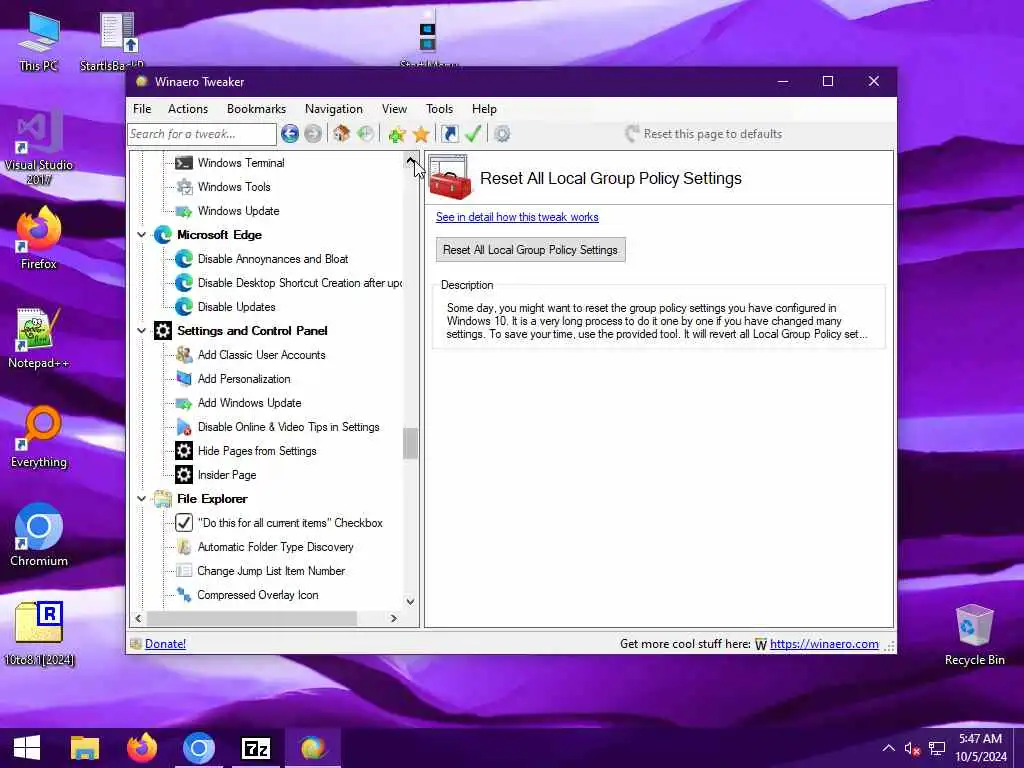Show hidden system tray icons chevron

point(889,748)
